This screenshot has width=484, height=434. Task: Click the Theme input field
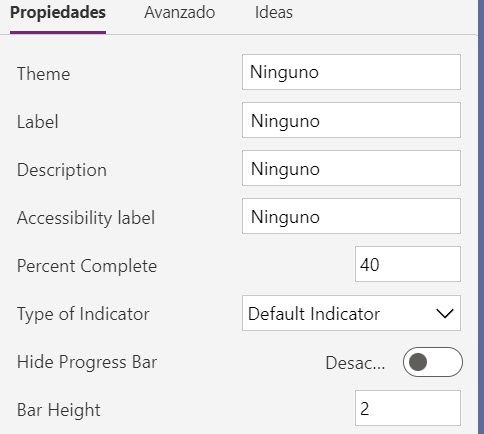351,72
